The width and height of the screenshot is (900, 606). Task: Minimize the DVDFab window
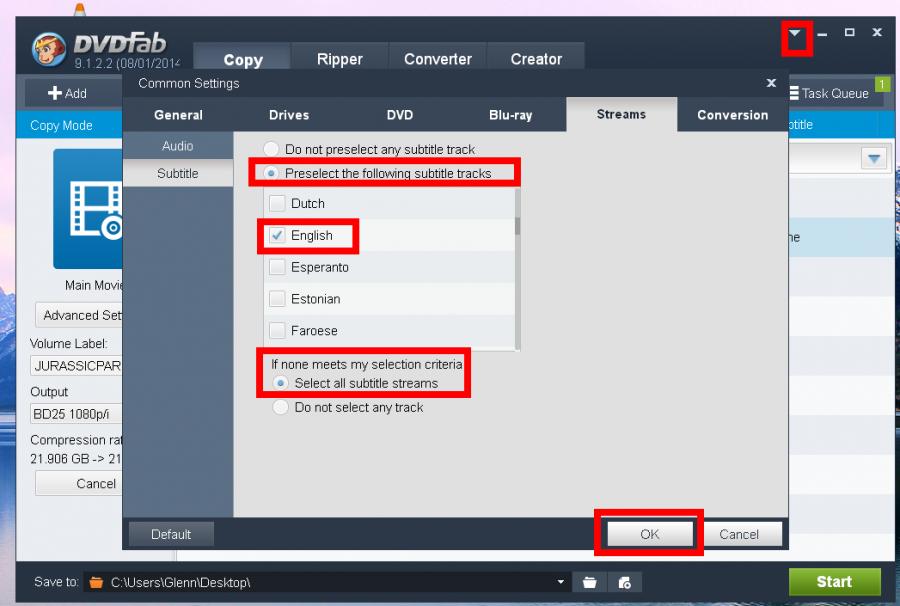(822, 34)
